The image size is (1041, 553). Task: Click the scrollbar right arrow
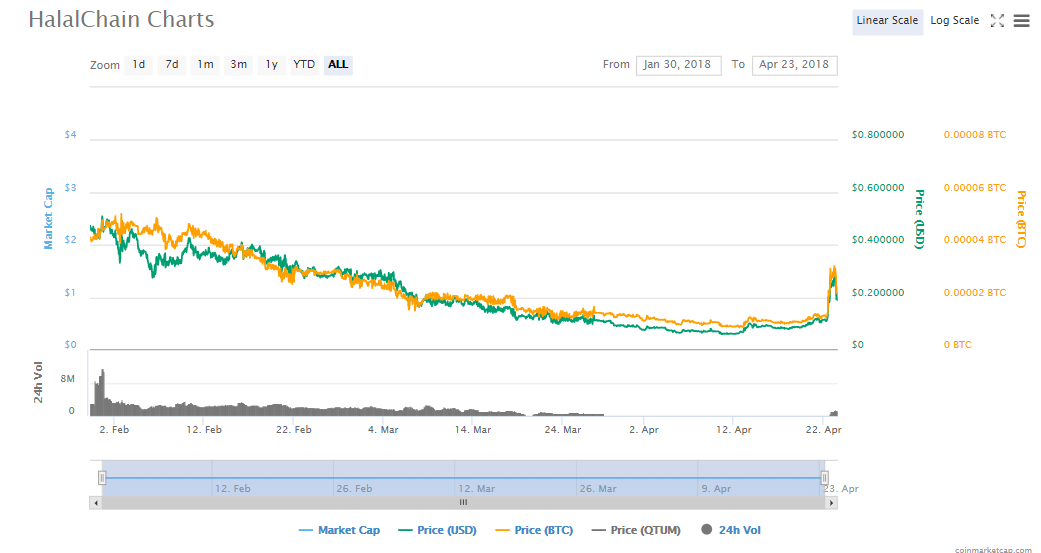click(x=831, y=502)
